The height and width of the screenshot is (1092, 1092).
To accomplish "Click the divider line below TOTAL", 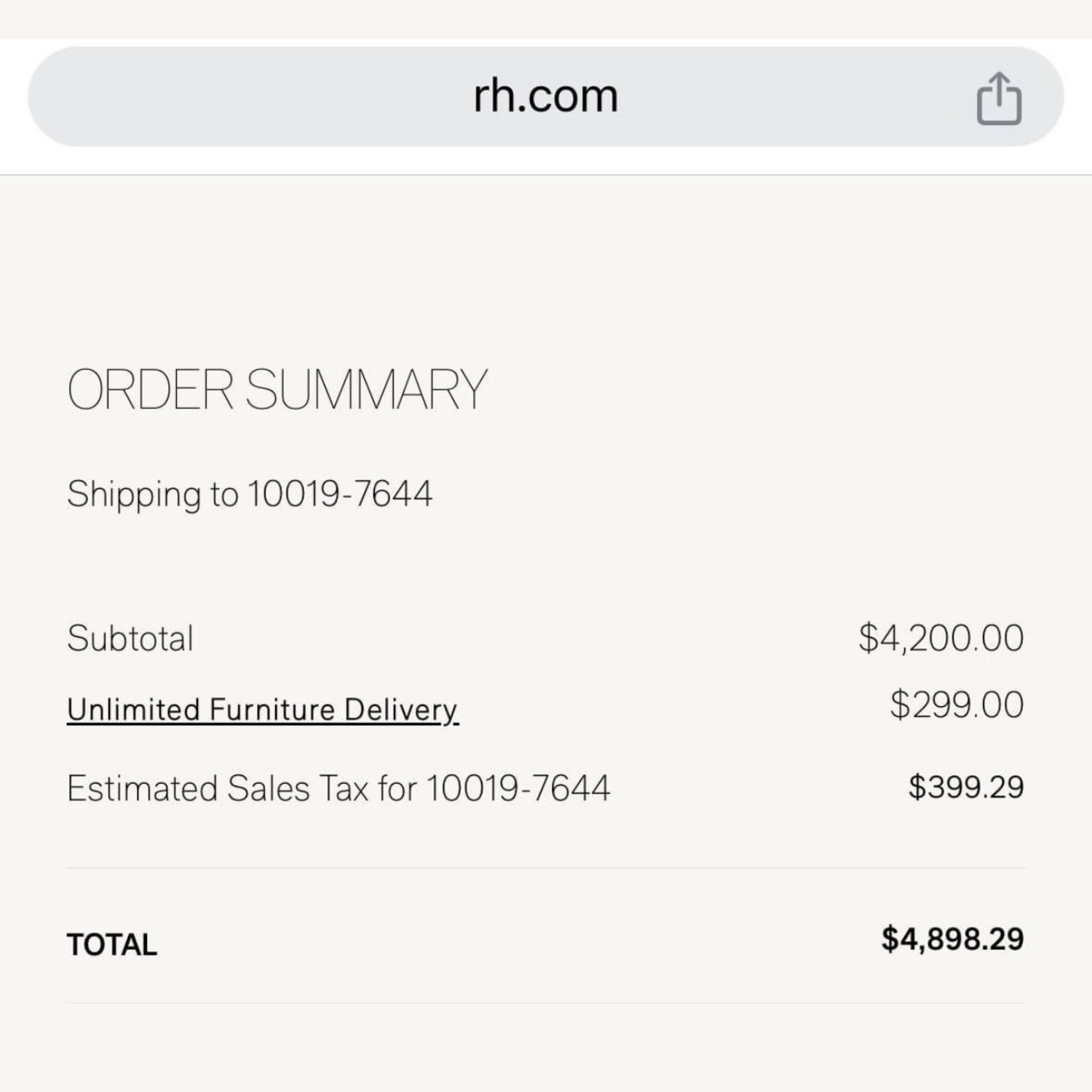I will 546,1003.
